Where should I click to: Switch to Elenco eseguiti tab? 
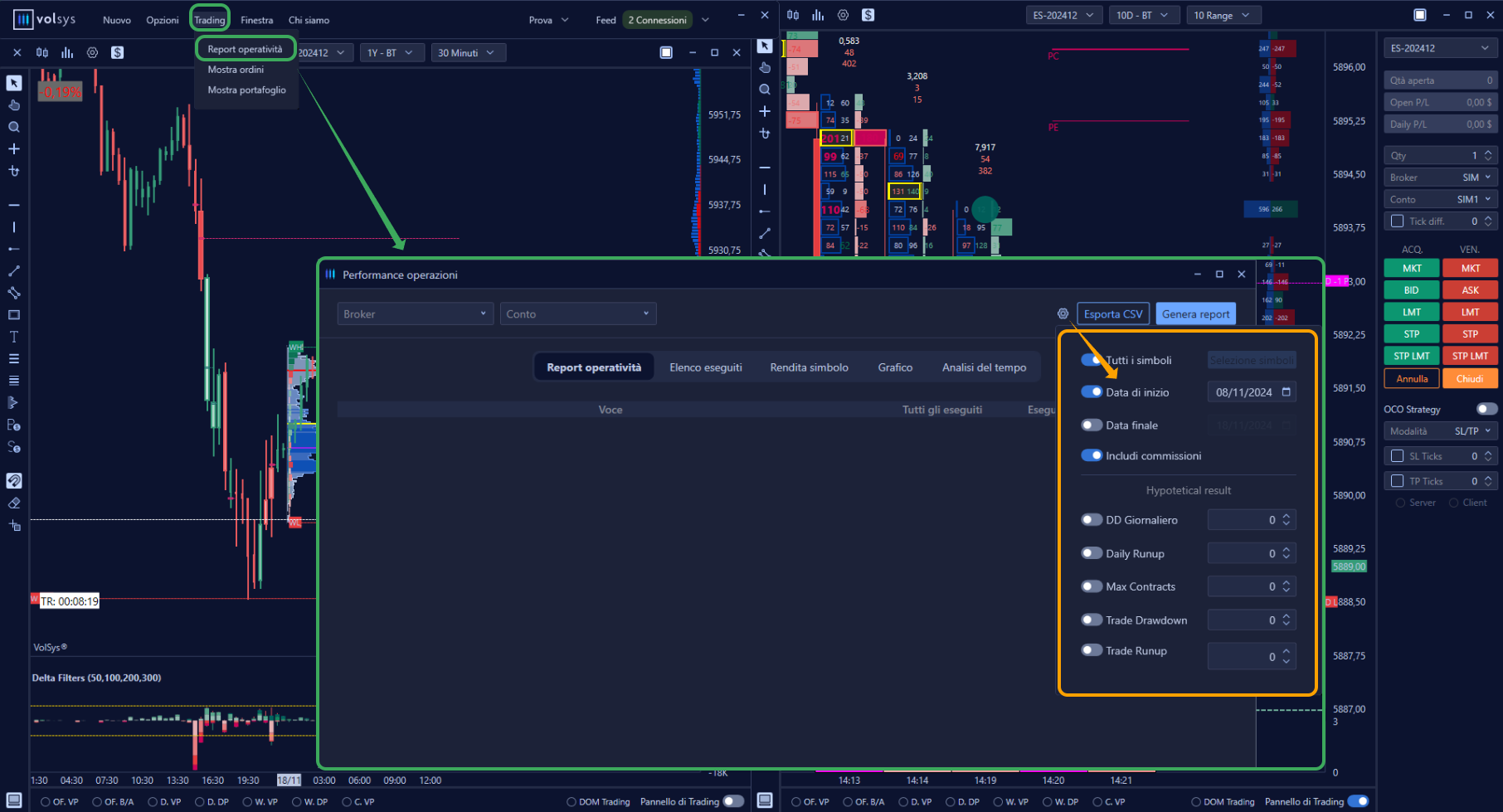(706, 367)
